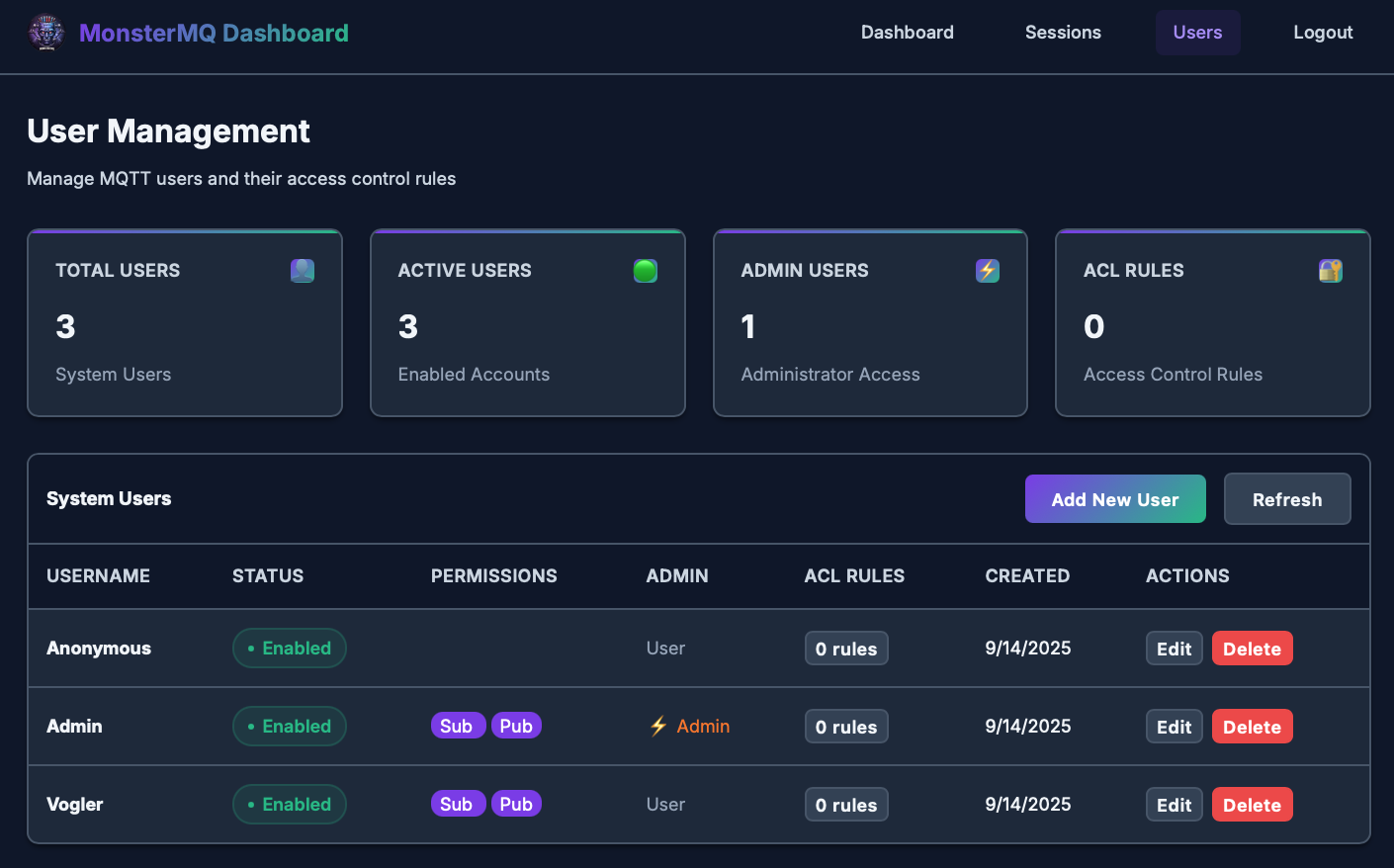Click the Enabled Accounts caption
Screen dimensions: 1394x868
[x=474, y=375]
